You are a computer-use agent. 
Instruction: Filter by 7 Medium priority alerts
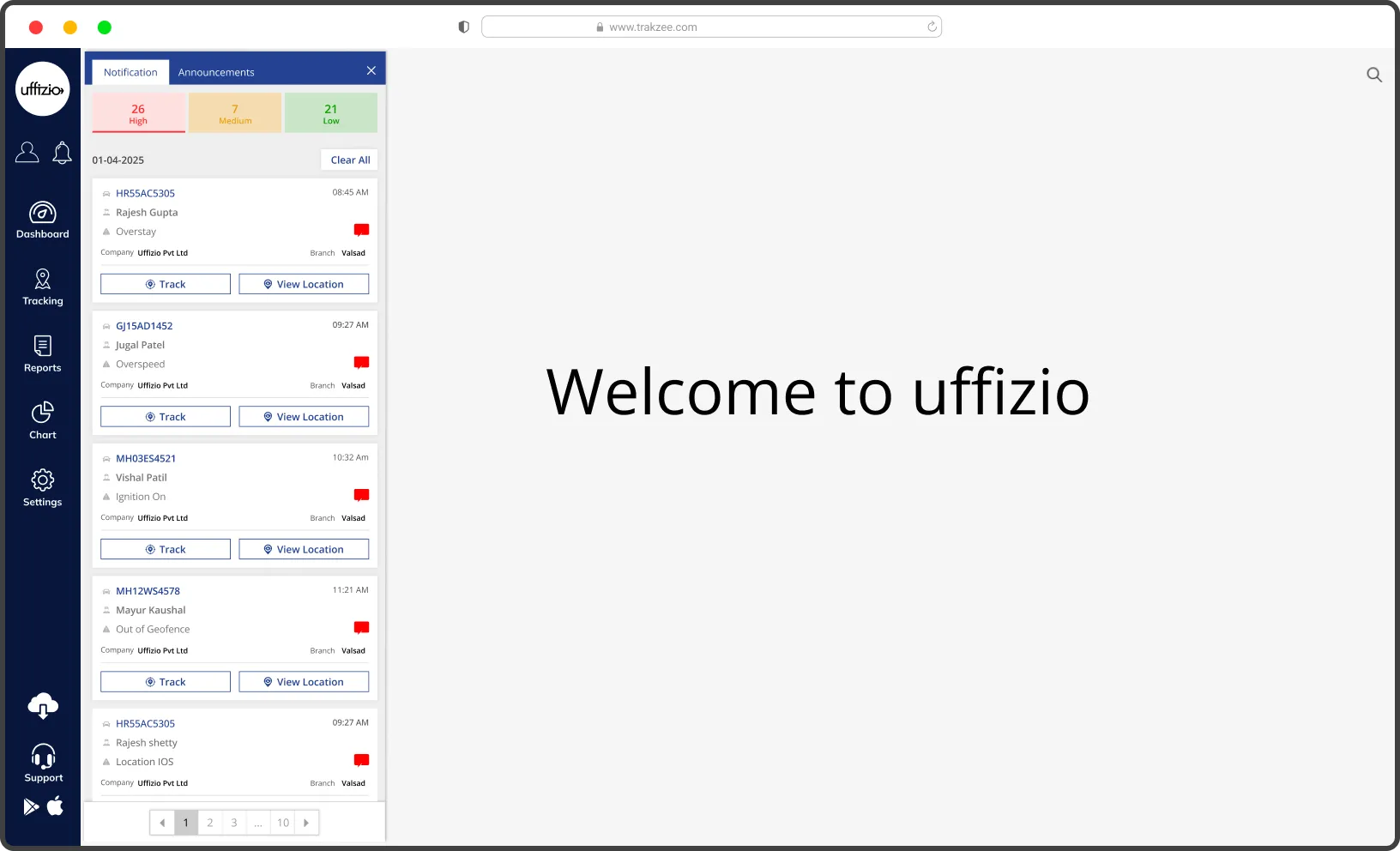(235, 113)
